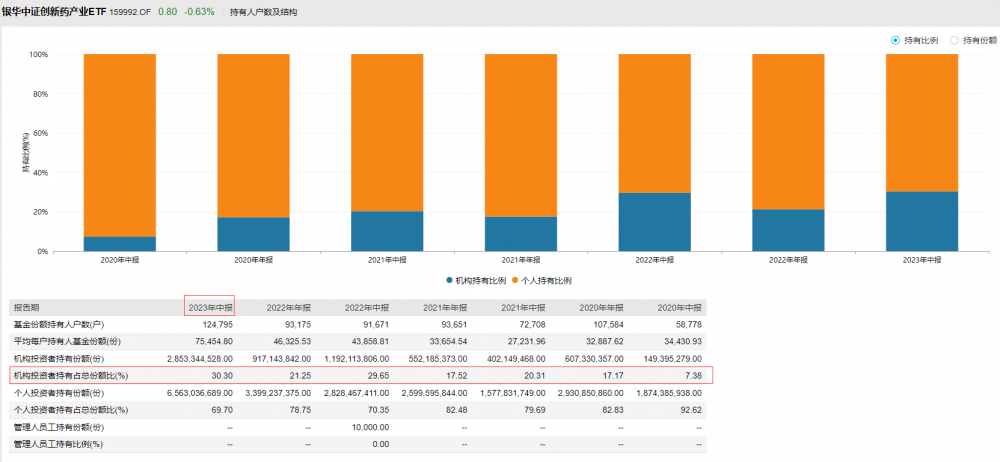Click the 2023年中报 table column header

(x=210, y=307)
